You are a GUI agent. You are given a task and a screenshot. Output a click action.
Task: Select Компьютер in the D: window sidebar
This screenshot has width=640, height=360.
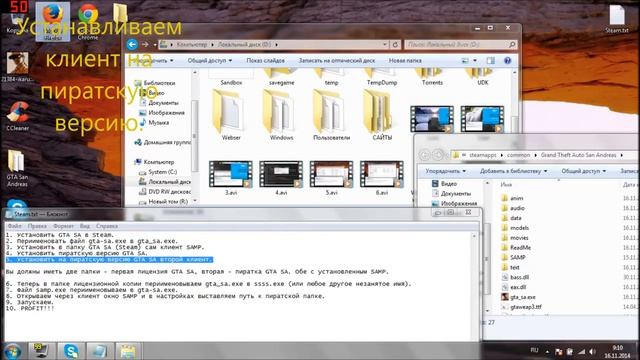[x=155, y=162]
